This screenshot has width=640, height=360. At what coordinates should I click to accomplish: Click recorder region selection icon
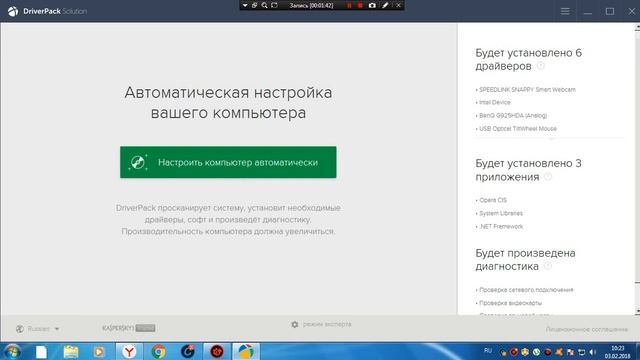(274, 5)
